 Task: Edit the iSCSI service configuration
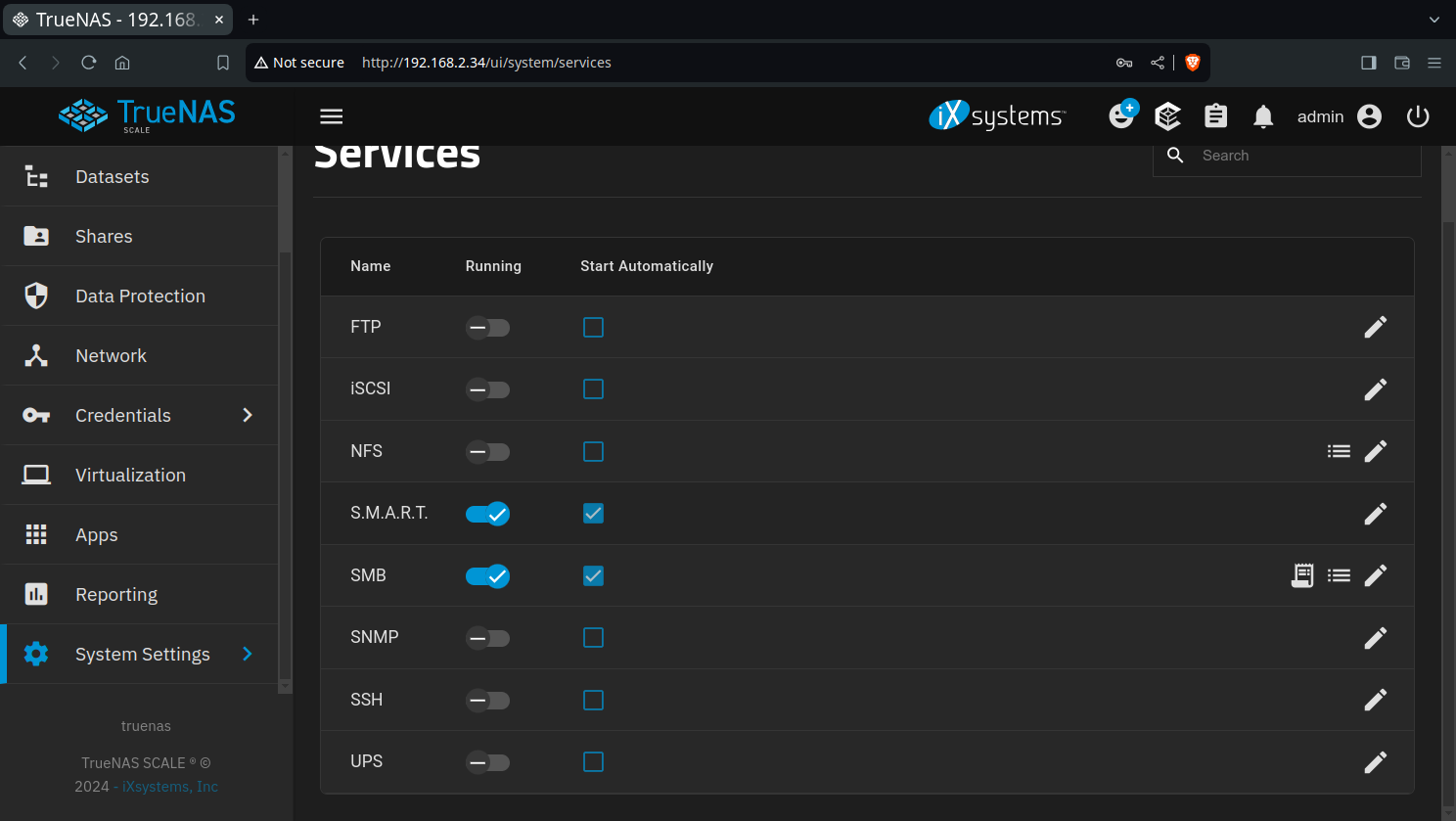[1375, 389]
